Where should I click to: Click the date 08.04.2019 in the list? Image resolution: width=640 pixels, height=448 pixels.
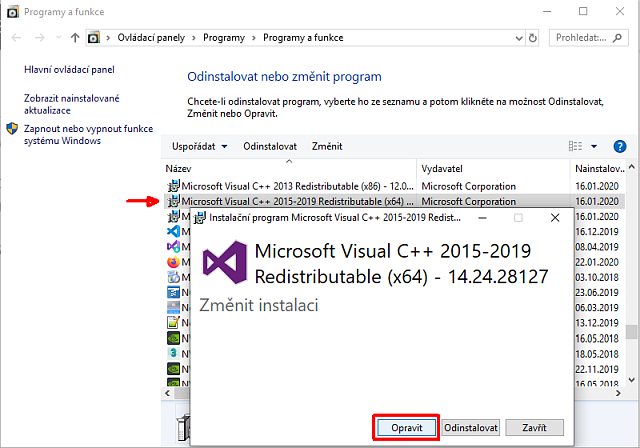tap(597, 247)
